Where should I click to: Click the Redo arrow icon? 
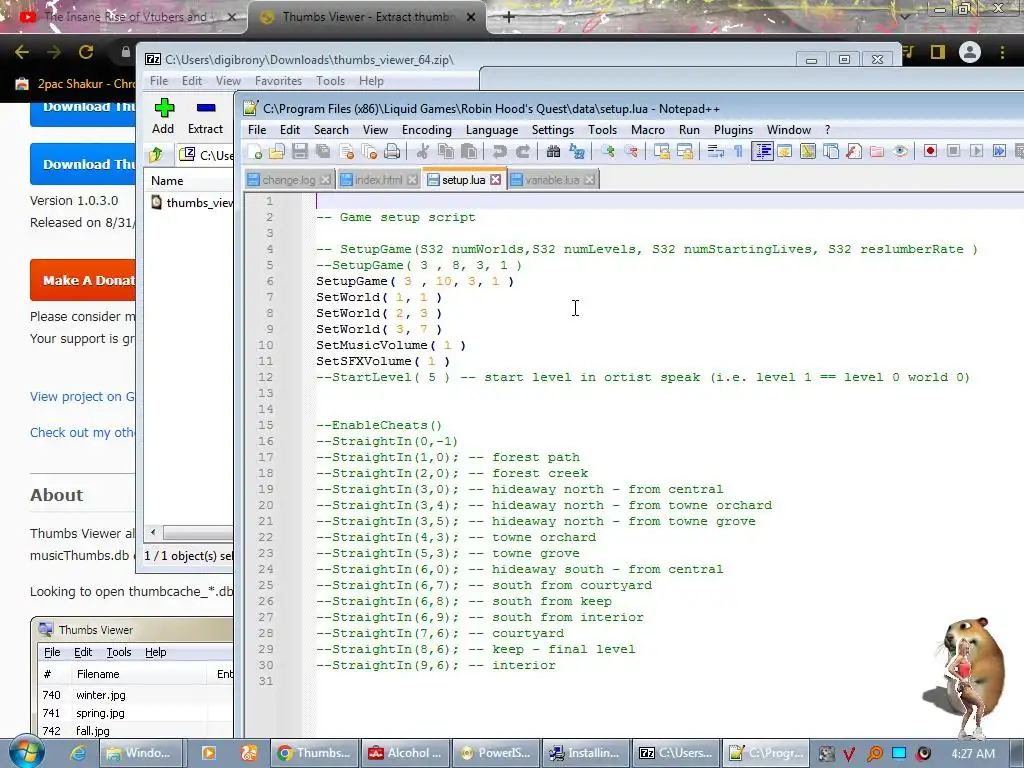coord(522,152)
